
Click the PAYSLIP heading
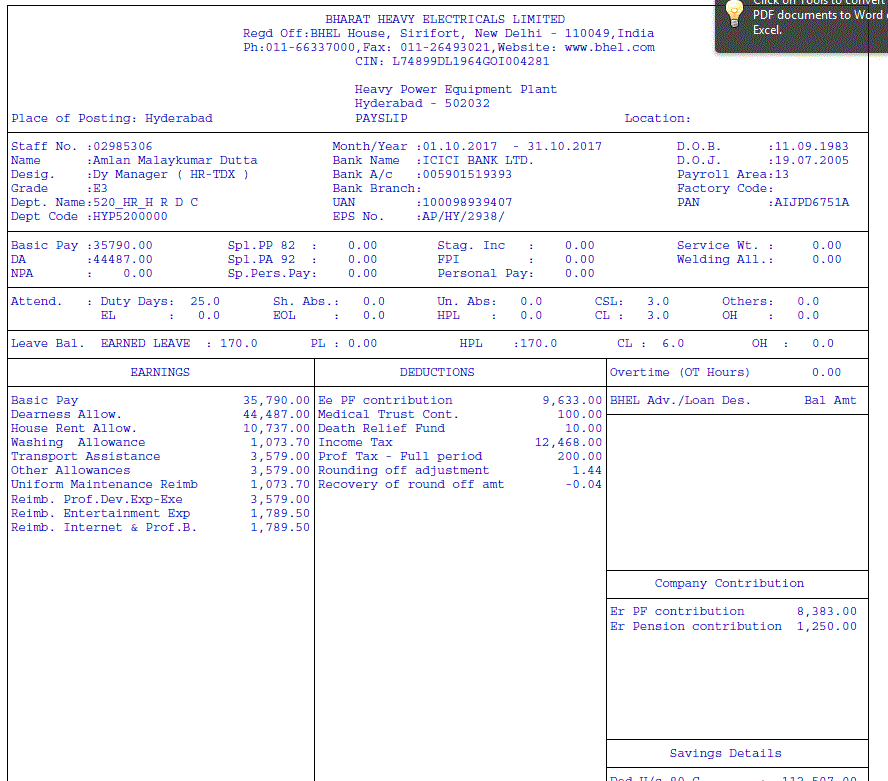pyautogui.click(x=381, y=118)
